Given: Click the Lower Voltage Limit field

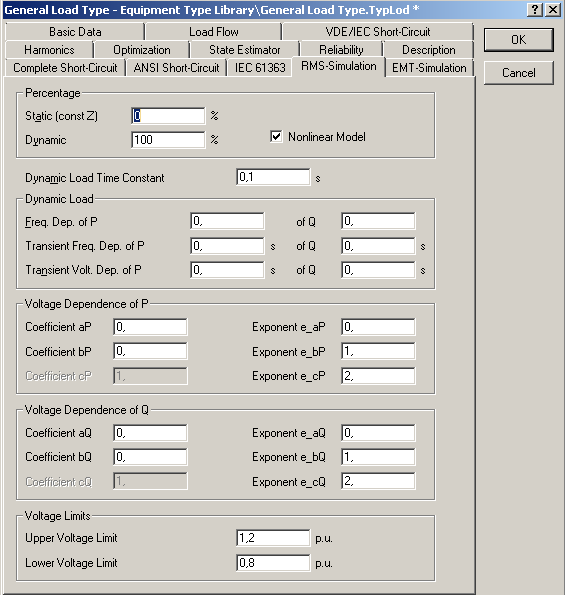Looking at the screenshot, I should 273,562.
